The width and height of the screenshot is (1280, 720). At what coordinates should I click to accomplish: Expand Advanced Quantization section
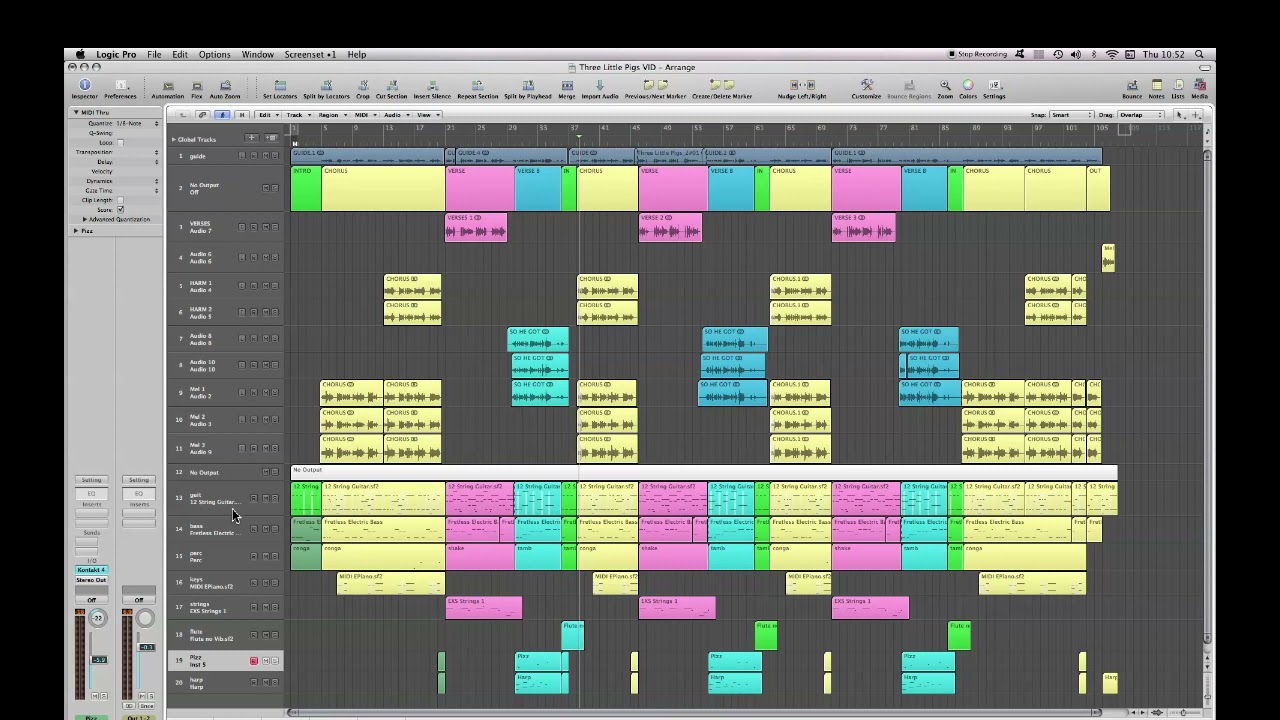click(x=84, y=219)
